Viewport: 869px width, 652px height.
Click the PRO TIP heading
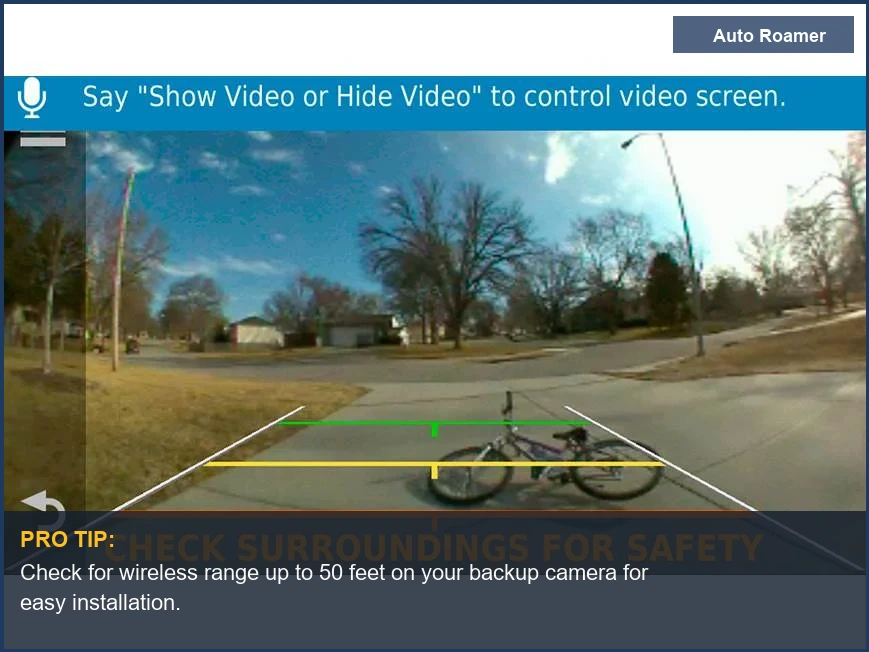[x=67, y=540]
